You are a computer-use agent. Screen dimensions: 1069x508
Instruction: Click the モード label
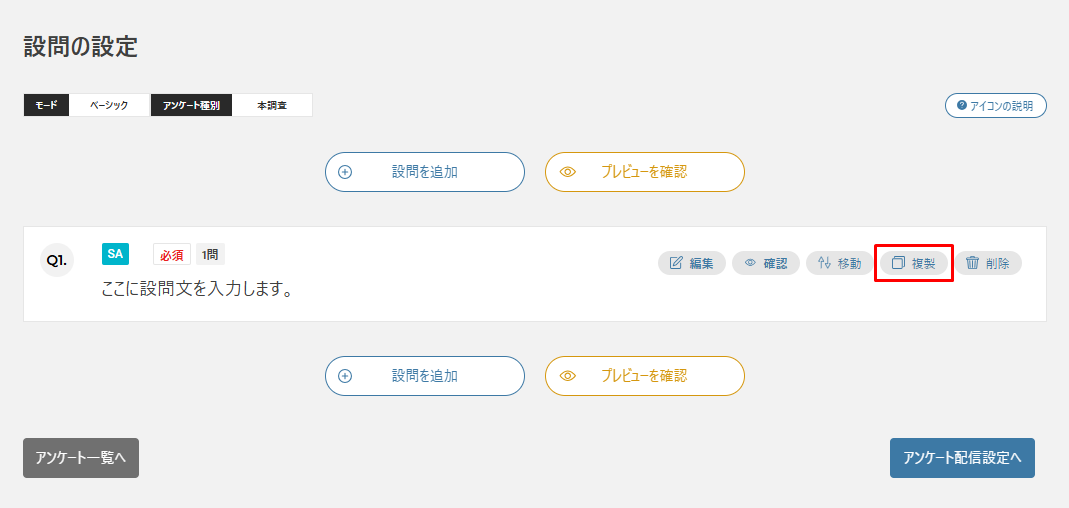tap(47, 105)
